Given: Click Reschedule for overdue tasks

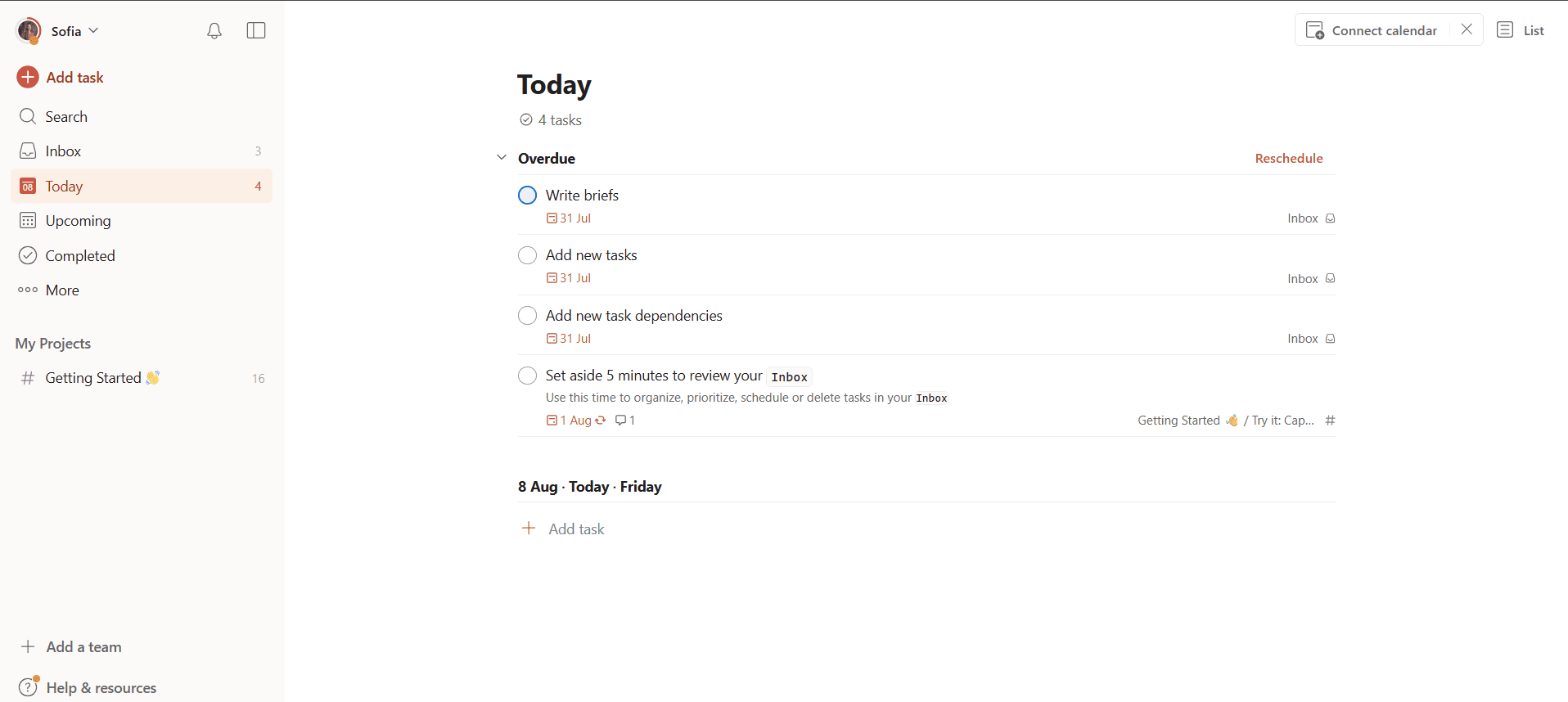Looking at the screenshot, I should pos(1289,159).
